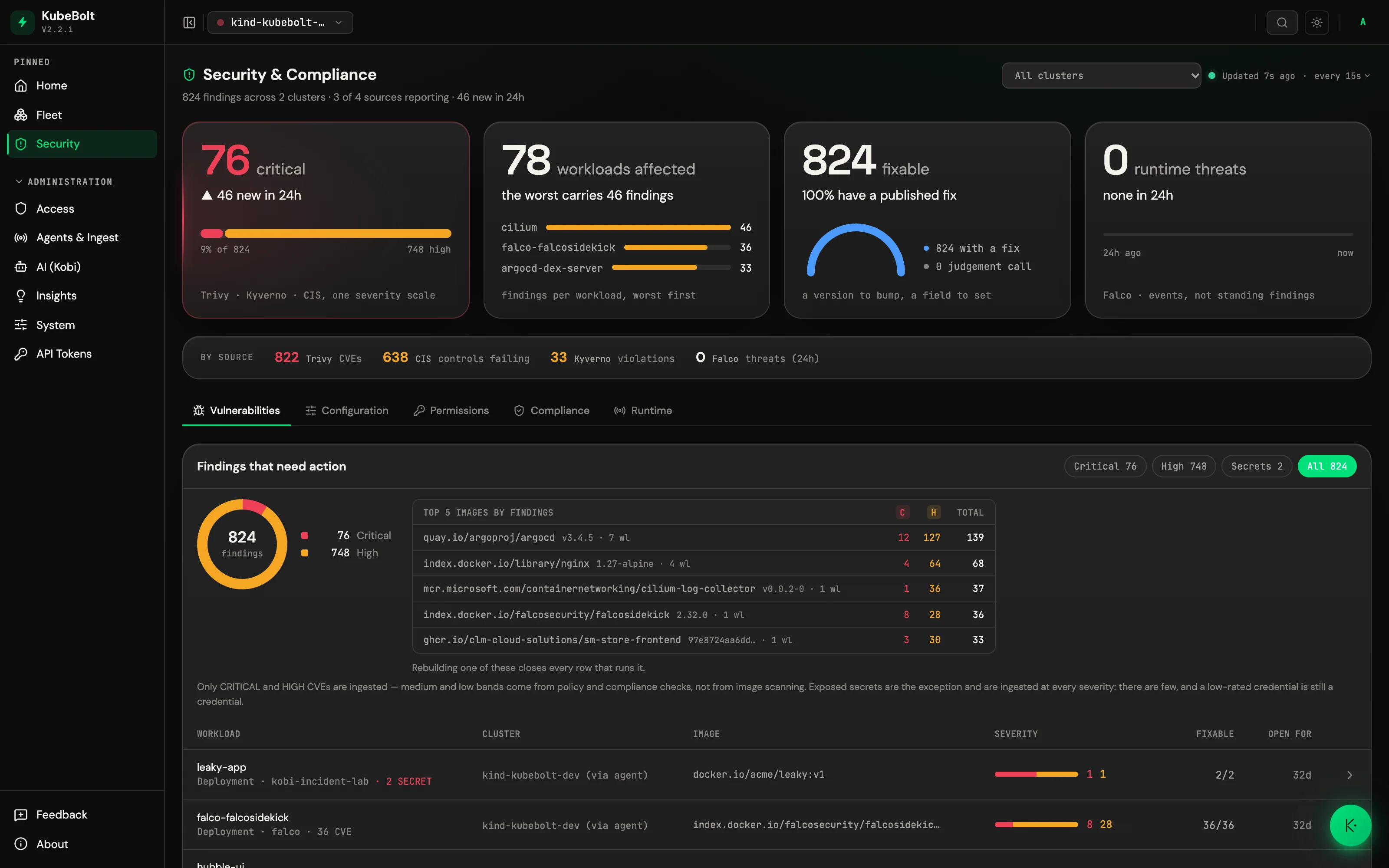1389x868 pixels.
Task: Click the 638 CIS controls failing source
Action: tap(456, 358)
